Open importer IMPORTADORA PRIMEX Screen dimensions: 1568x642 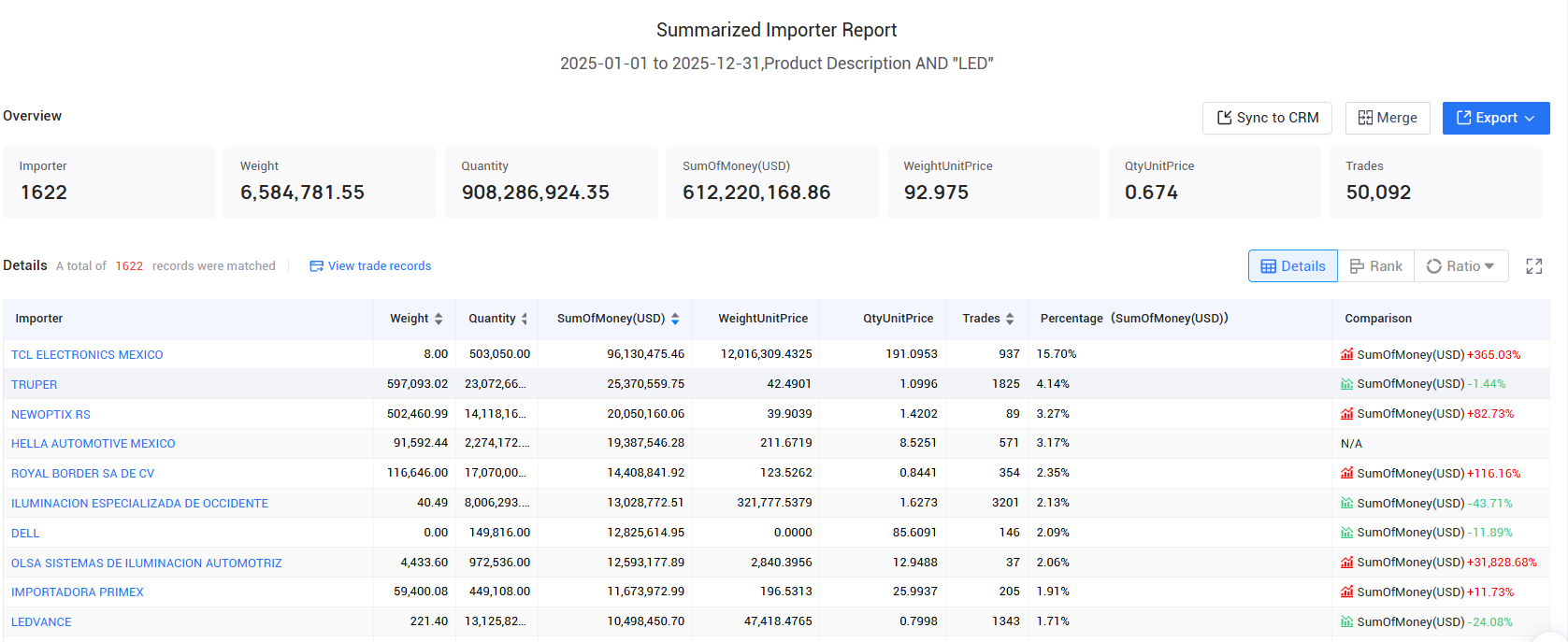pyautogui.click(x=77, y=592)
